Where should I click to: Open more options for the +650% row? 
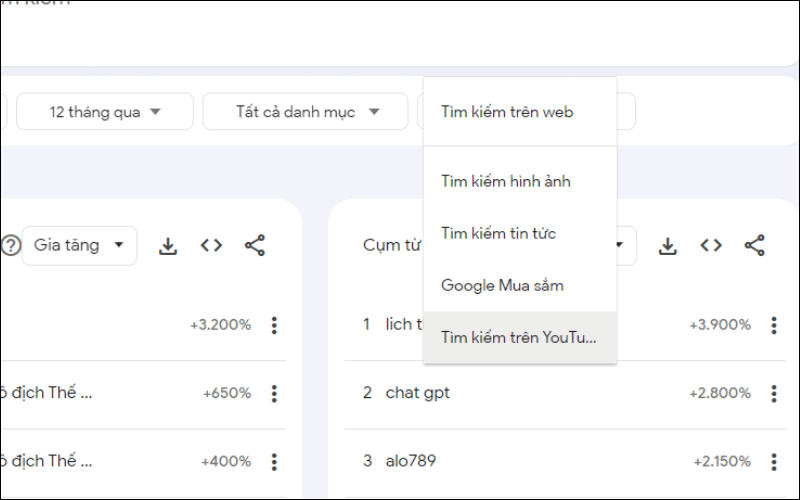click(274, 393)
